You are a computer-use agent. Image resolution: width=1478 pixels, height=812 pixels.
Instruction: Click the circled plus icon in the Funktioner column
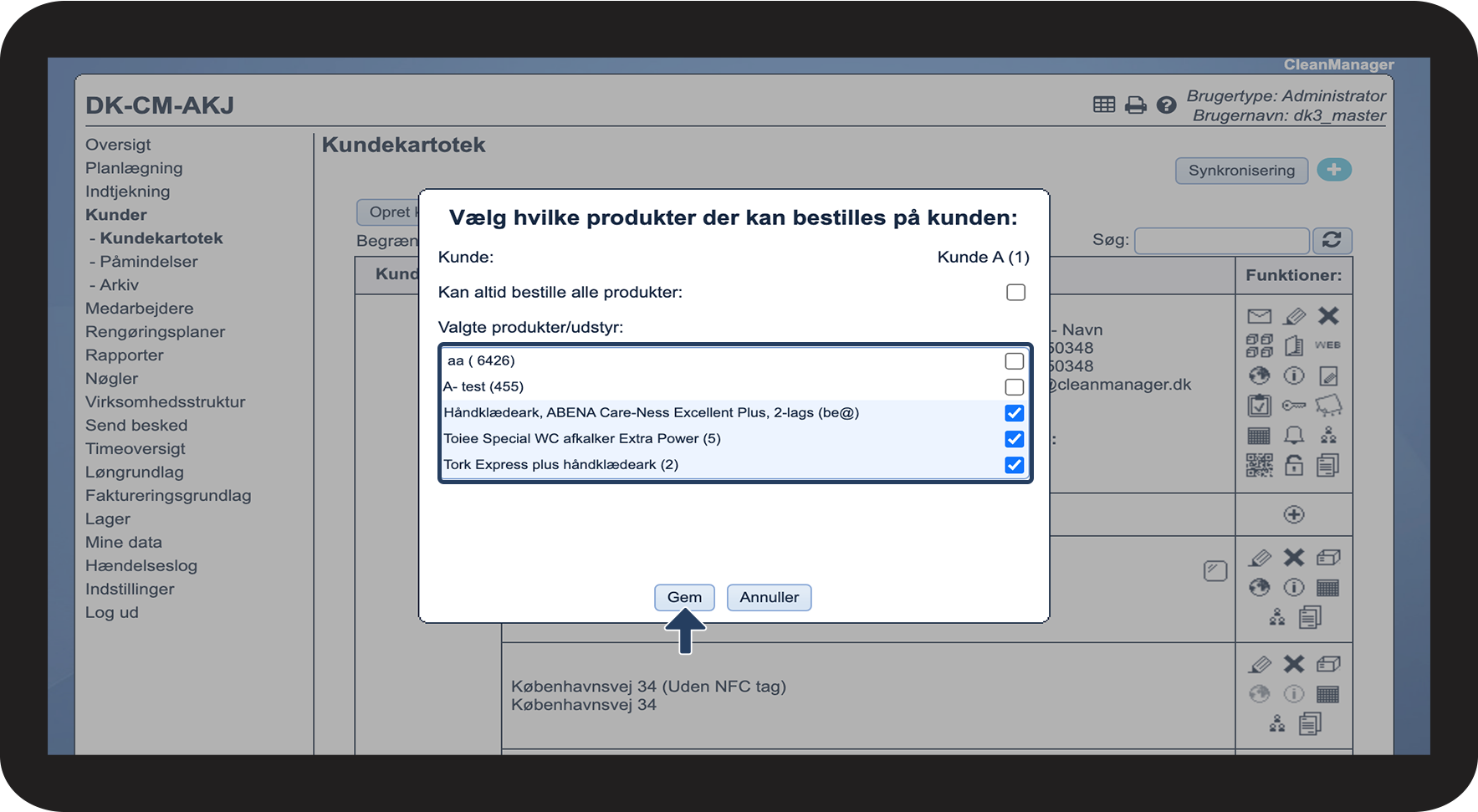point(1294,514)
